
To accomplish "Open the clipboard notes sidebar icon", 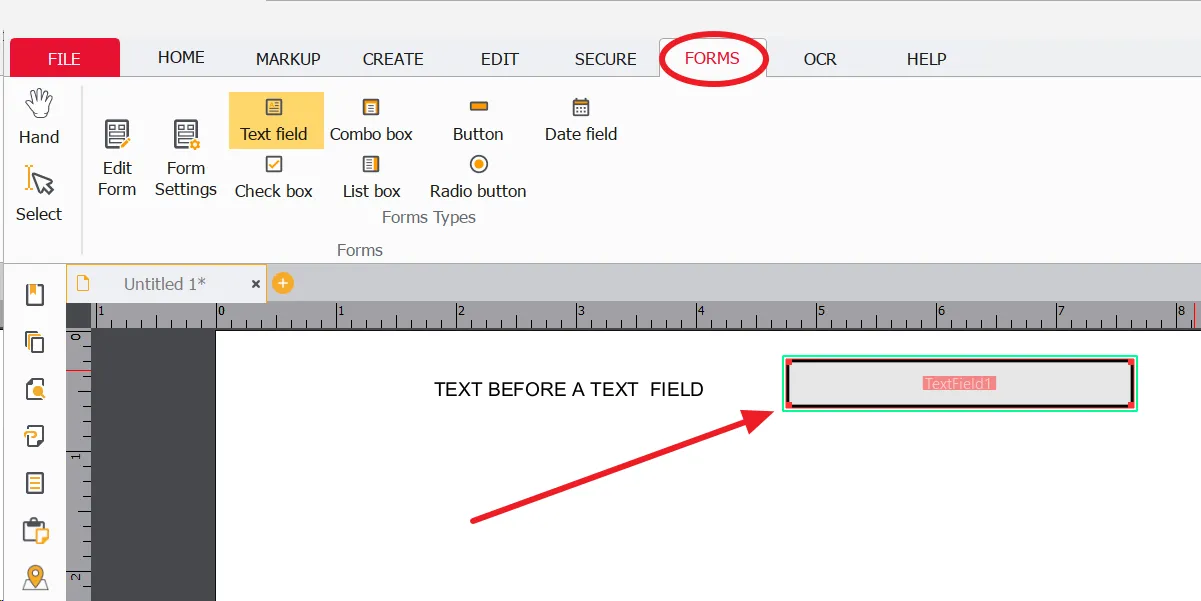I will click(35, 530).
